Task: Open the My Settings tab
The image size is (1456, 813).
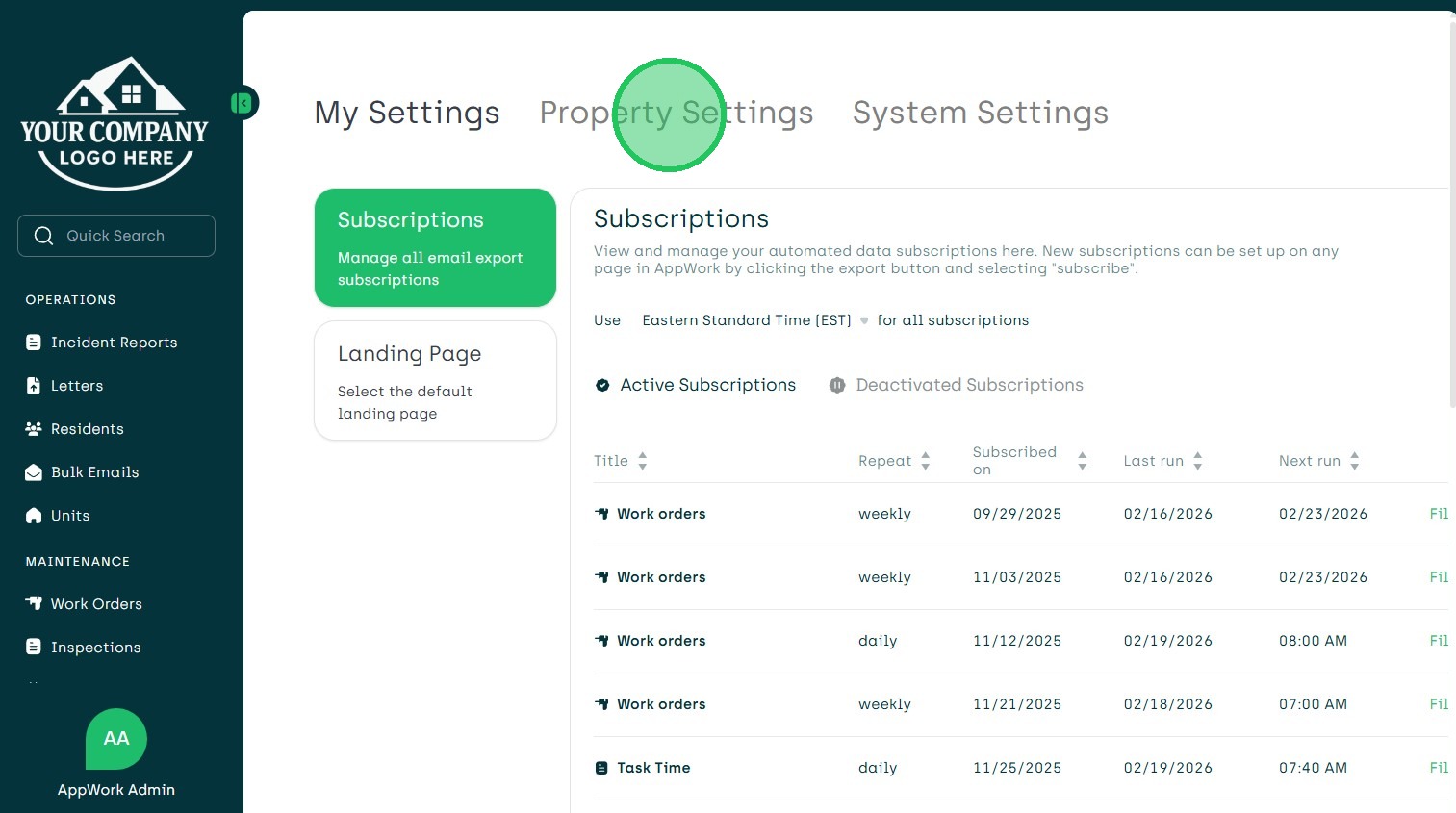Action: click(x=406, y=113)
